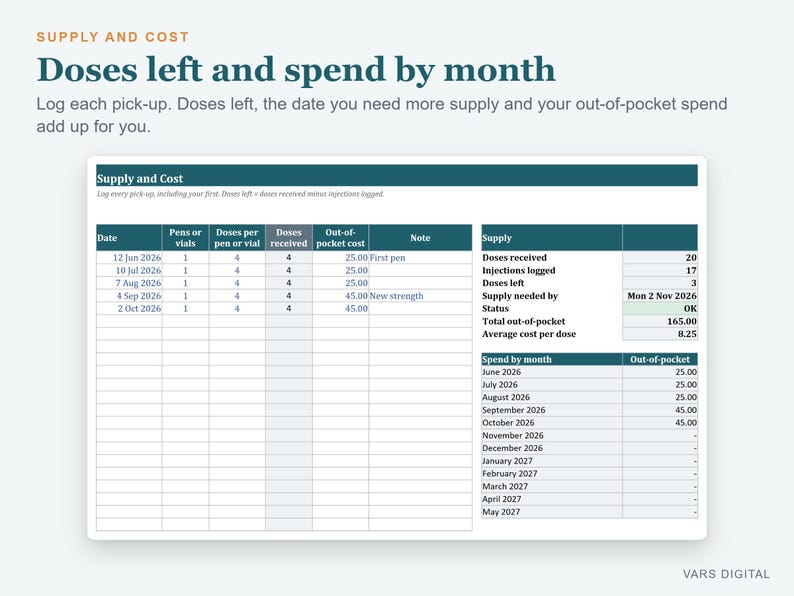Click the 45.00 spend amount for September 2026
The height and width of the screenshot is (596, 794).
[x=660, y=410]
